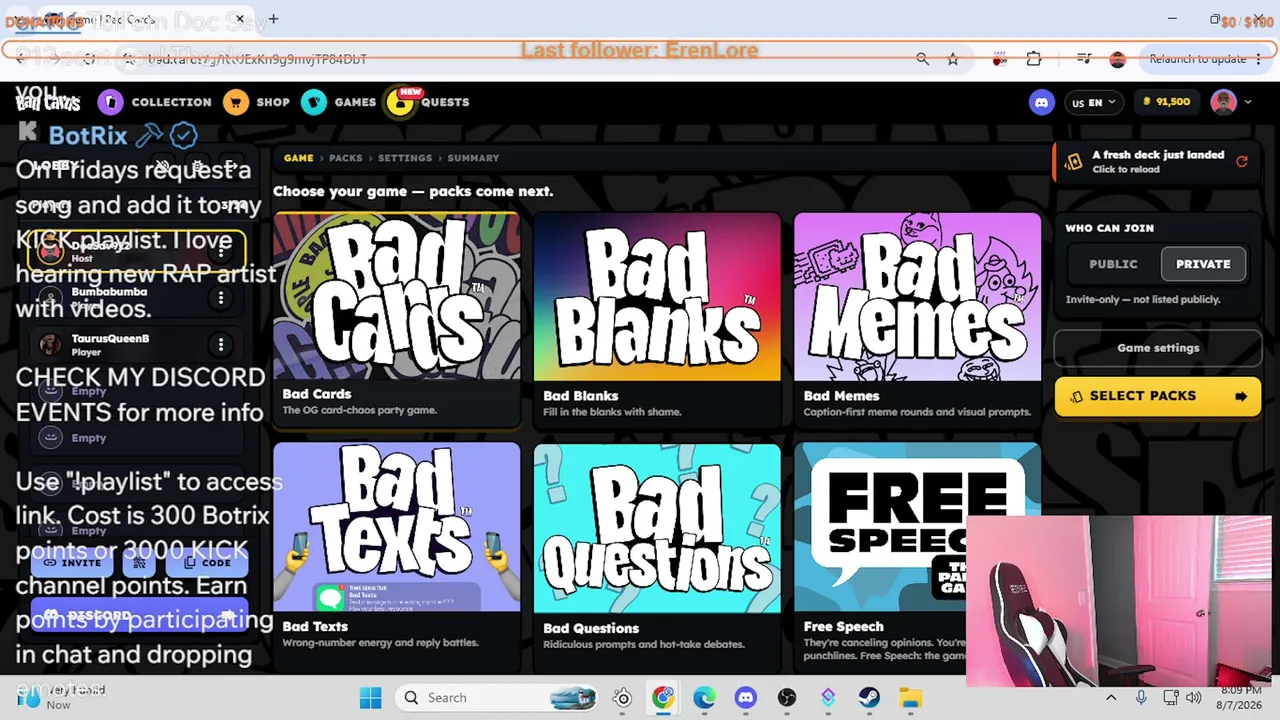Choose the Bad Cards game
Screen dimensions: 1280x720
pyautogui.click(x=397, y=319)
